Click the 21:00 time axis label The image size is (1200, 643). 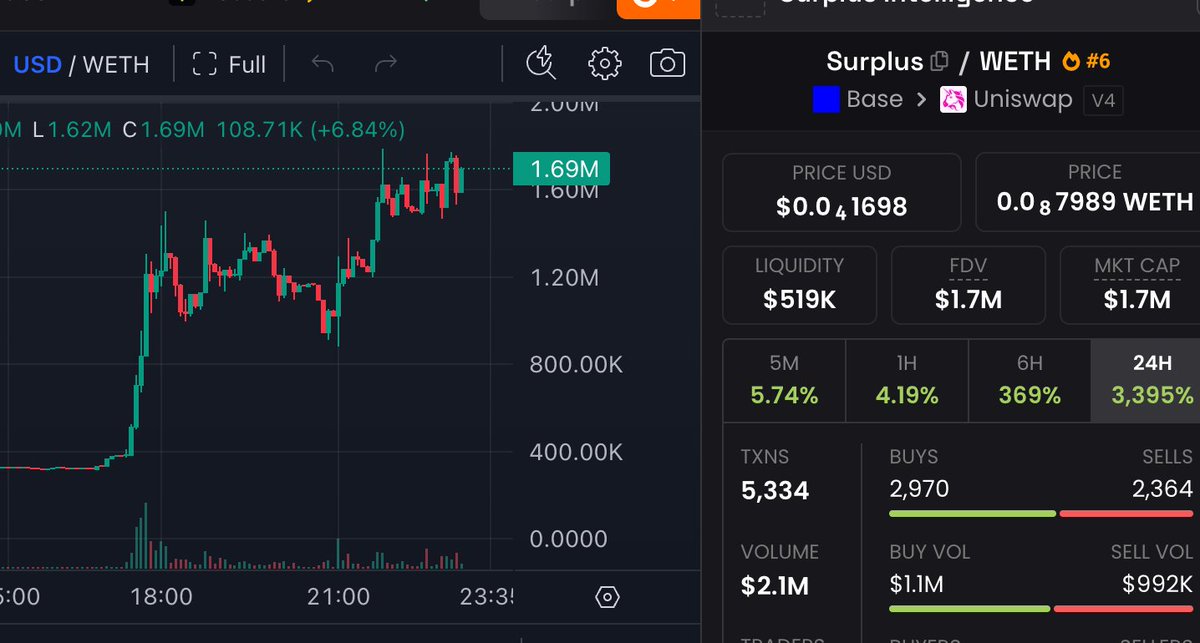coord(339,597)
